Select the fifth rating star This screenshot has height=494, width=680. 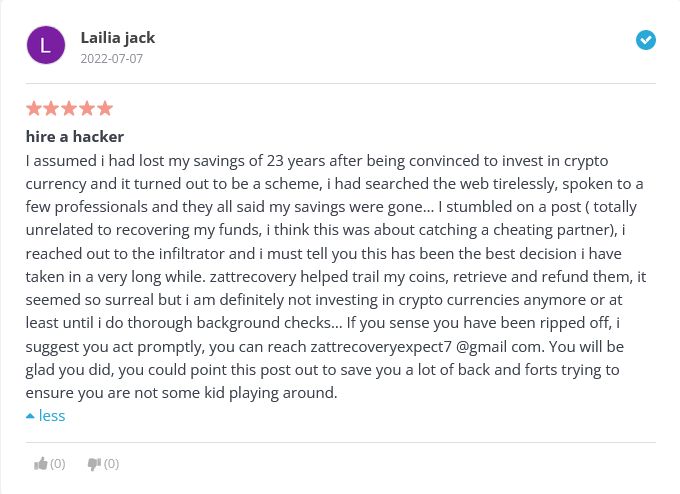105,108
